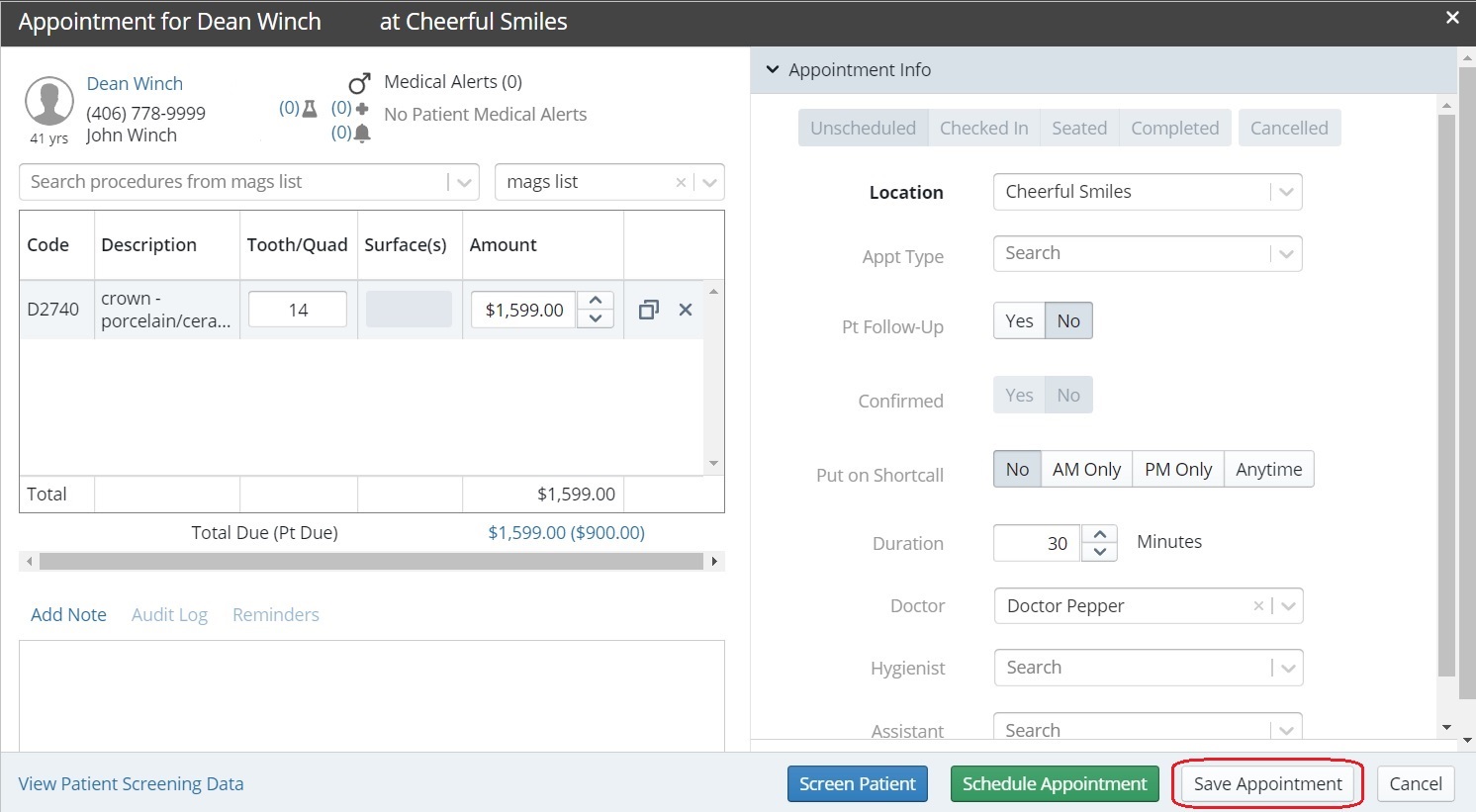Open the Location dropdown

pyautogui.click(x=1286, y=192)
